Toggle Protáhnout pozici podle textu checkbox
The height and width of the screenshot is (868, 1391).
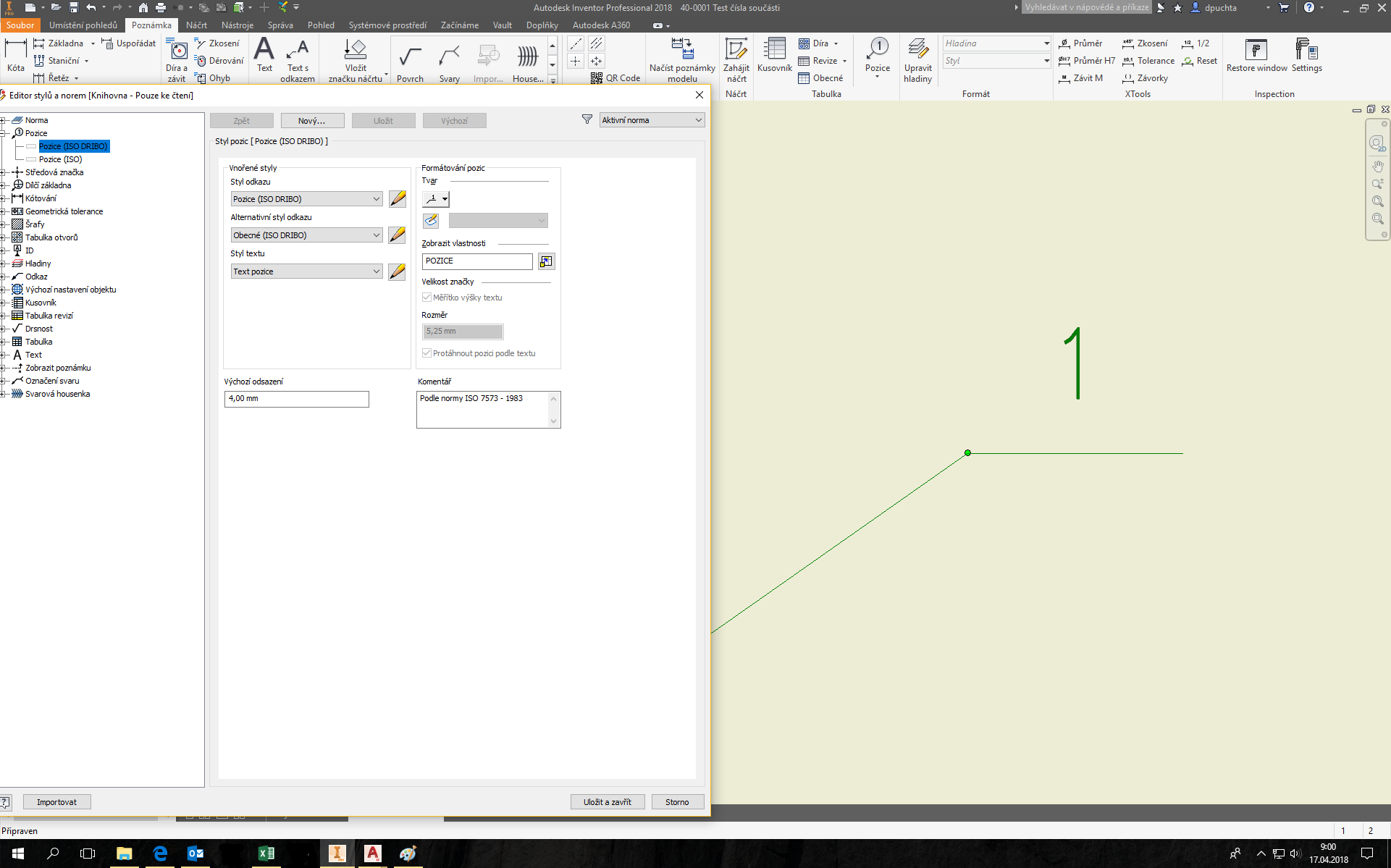[x=427, y=353]
